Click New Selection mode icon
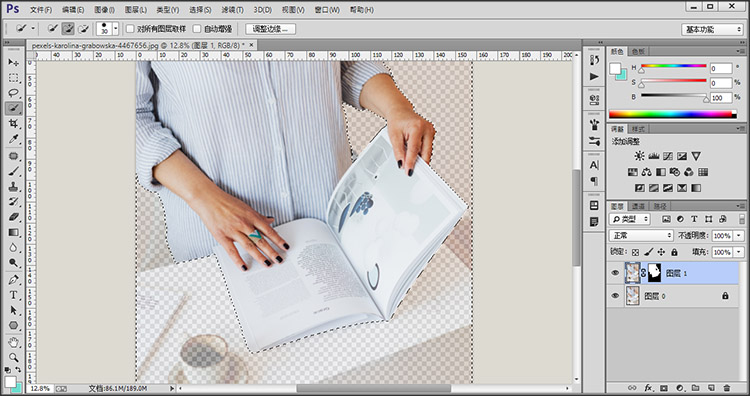 (53, 29)
